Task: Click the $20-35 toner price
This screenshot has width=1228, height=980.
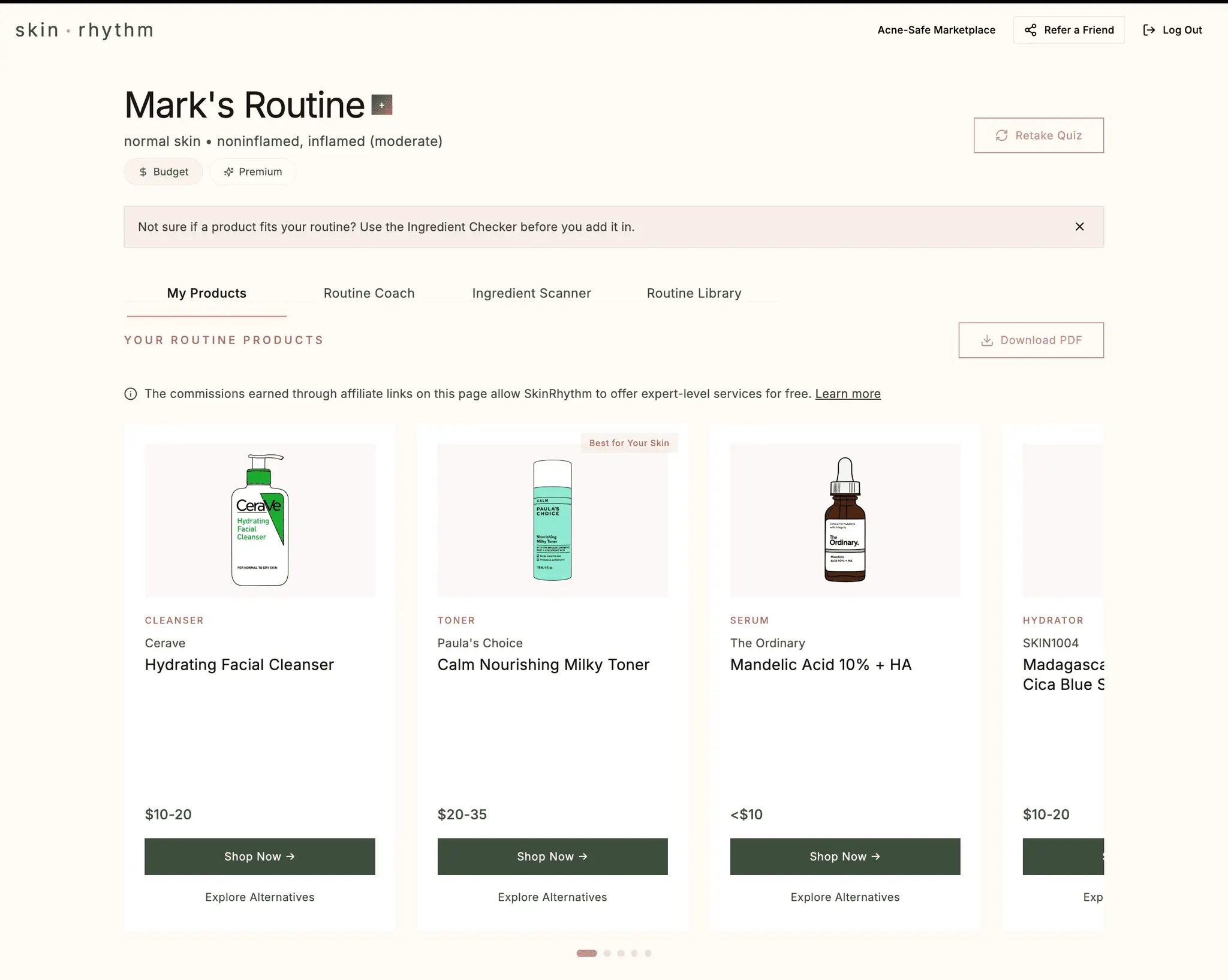Action: (462, 815)
